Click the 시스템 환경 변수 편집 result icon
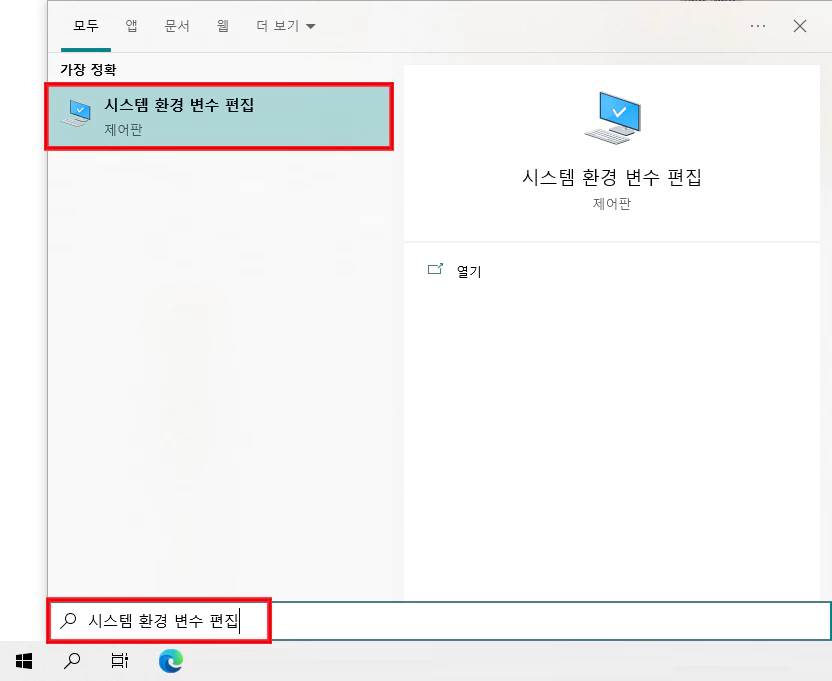Viewport: 832px width, 681px height. click(x=78, y=108)
